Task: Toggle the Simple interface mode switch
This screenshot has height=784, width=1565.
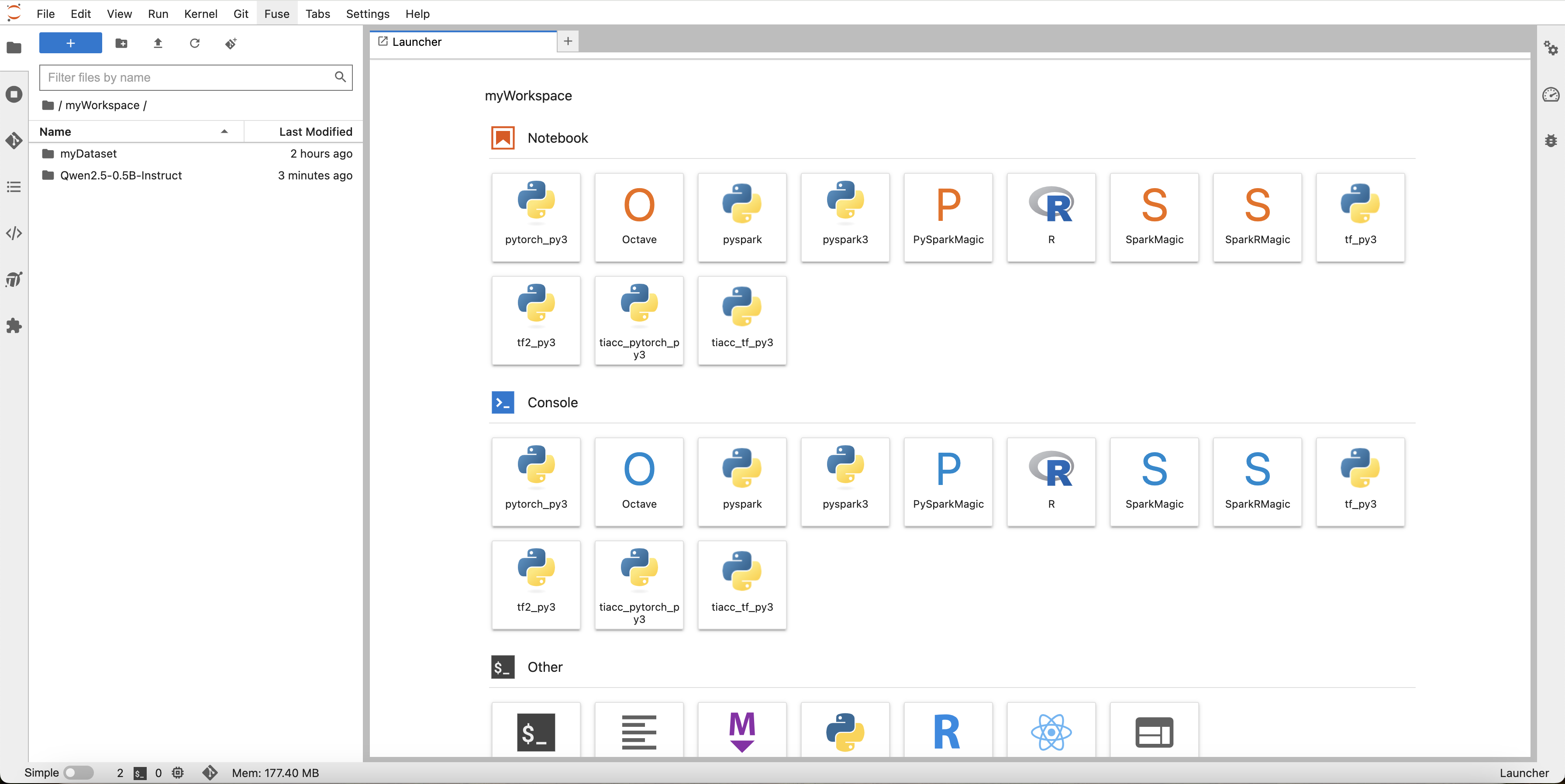Action: point(78,773)
